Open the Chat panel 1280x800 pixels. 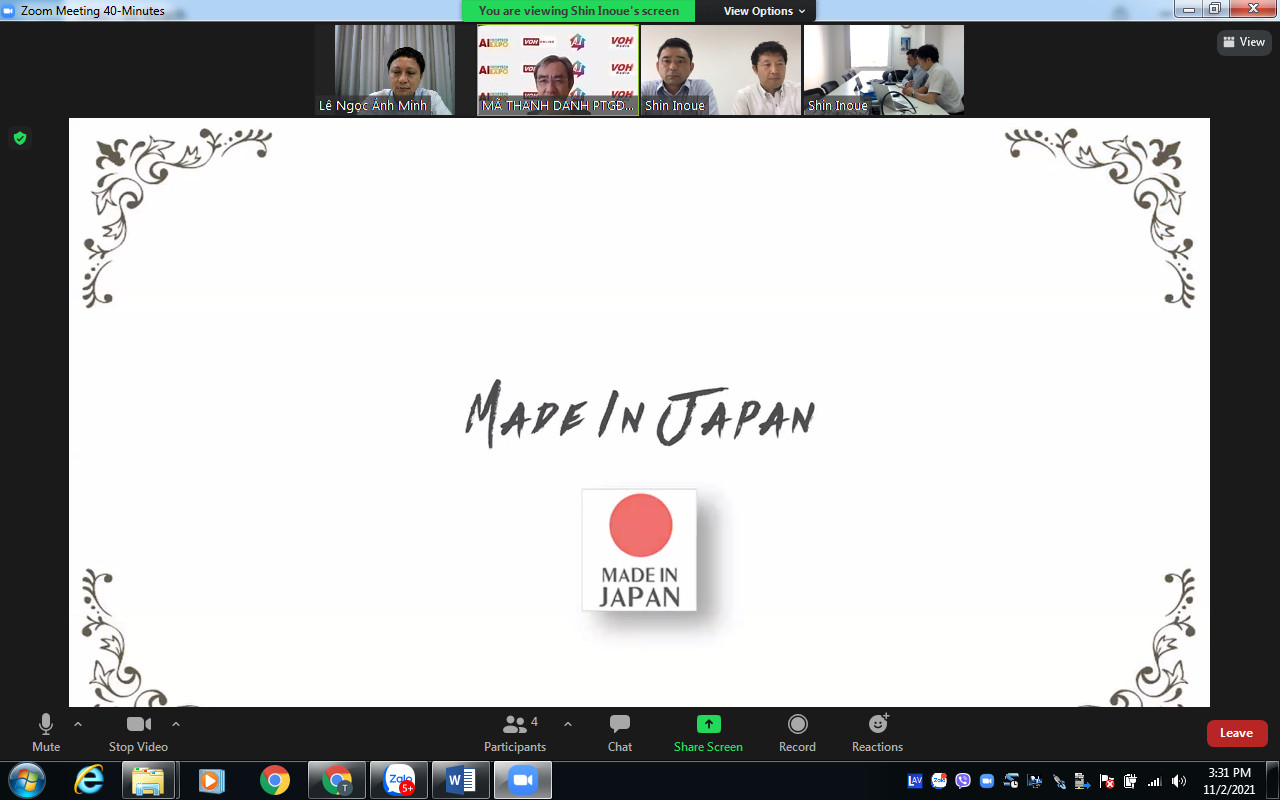click(x=620, y=733)
